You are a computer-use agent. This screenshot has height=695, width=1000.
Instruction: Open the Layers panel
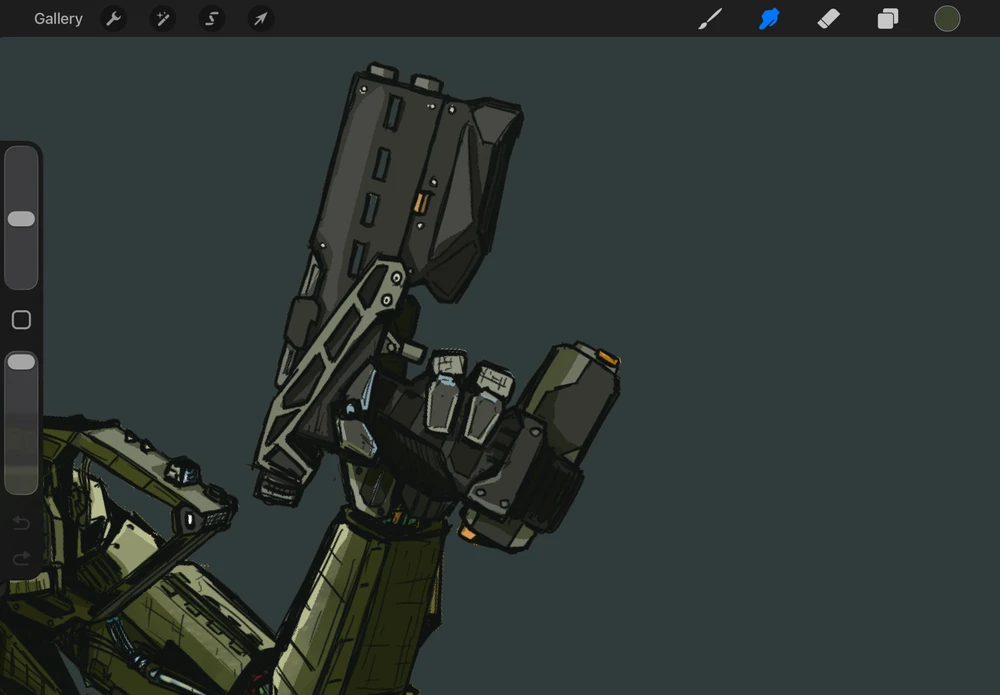(x=888, y=19)
